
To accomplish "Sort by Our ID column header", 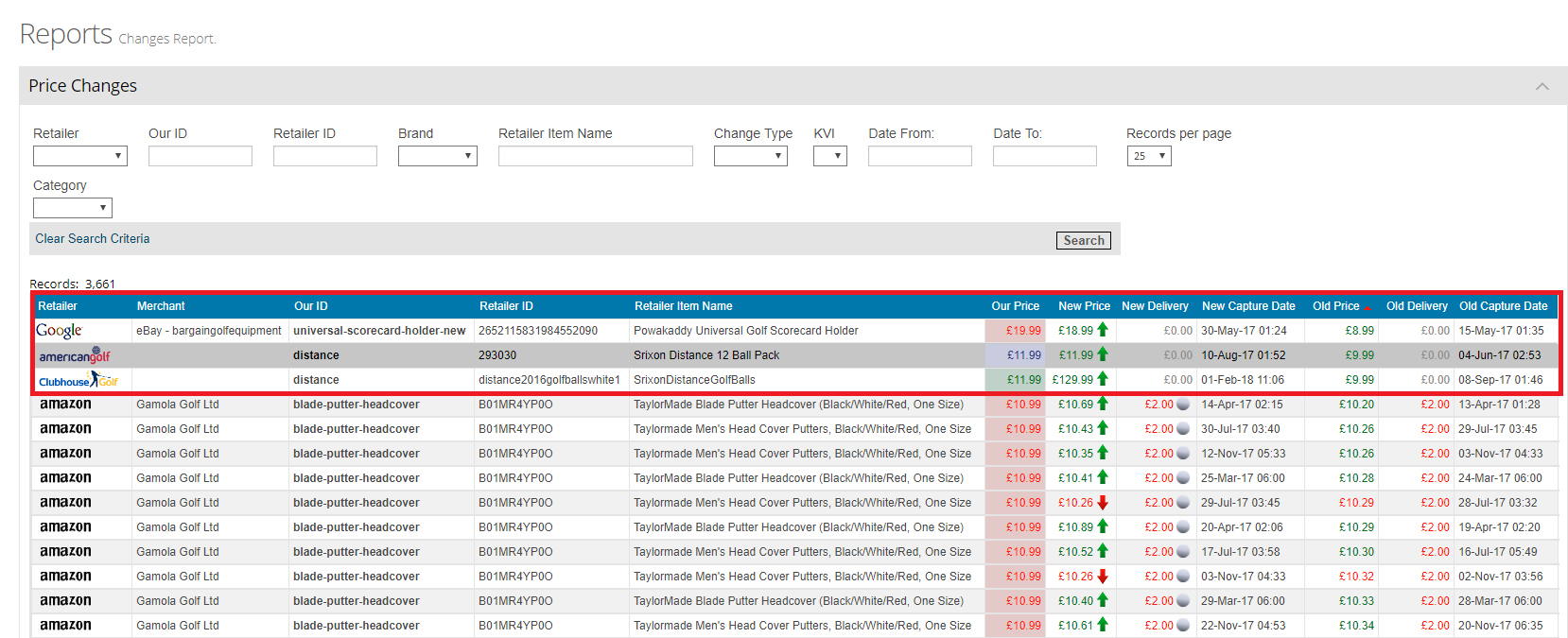I will click(311, 306).
